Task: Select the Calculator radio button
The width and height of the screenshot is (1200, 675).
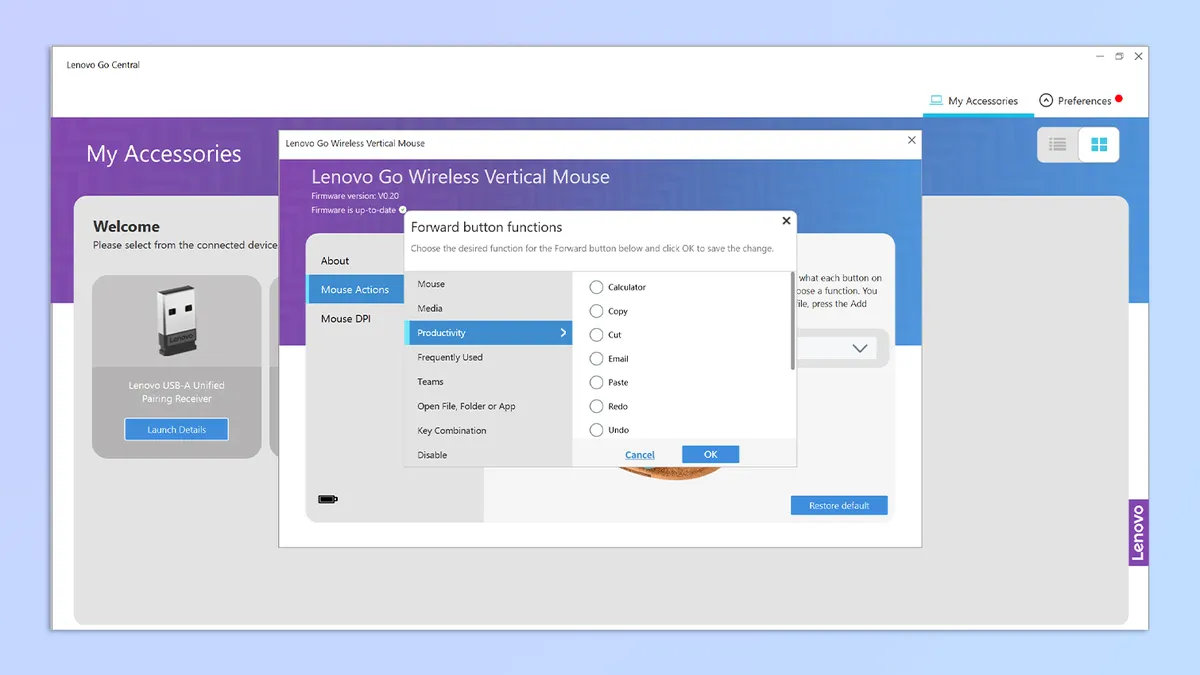Action: click(597, 287)
